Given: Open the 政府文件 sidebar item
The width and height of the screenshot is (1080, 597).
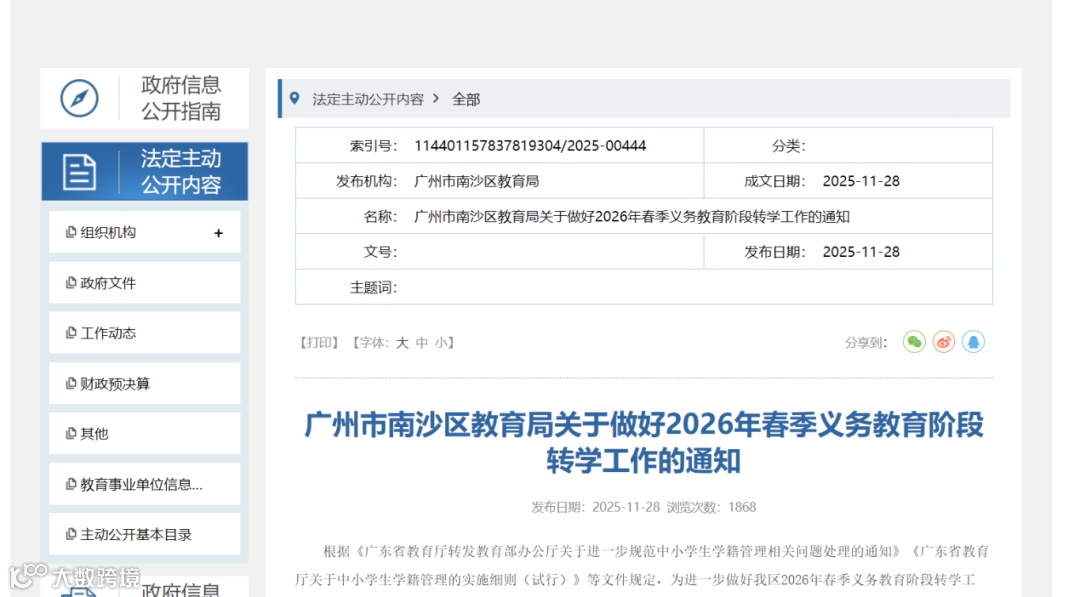Looking at the screenshot, I should [x=145, y=283].
